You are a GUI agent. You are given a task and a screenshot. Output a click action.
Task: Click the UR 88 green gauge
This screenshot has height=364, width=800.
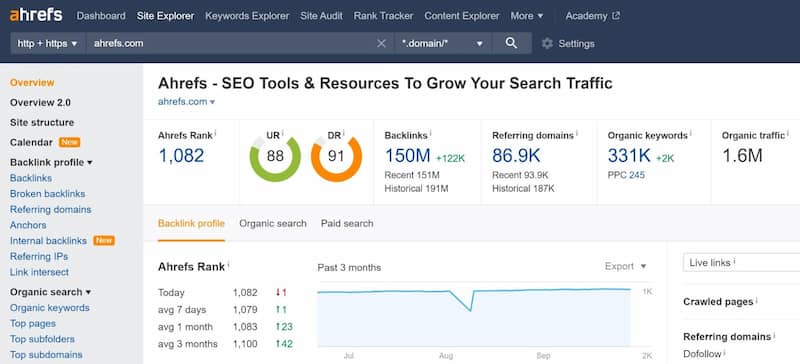[x=275, y=156]
